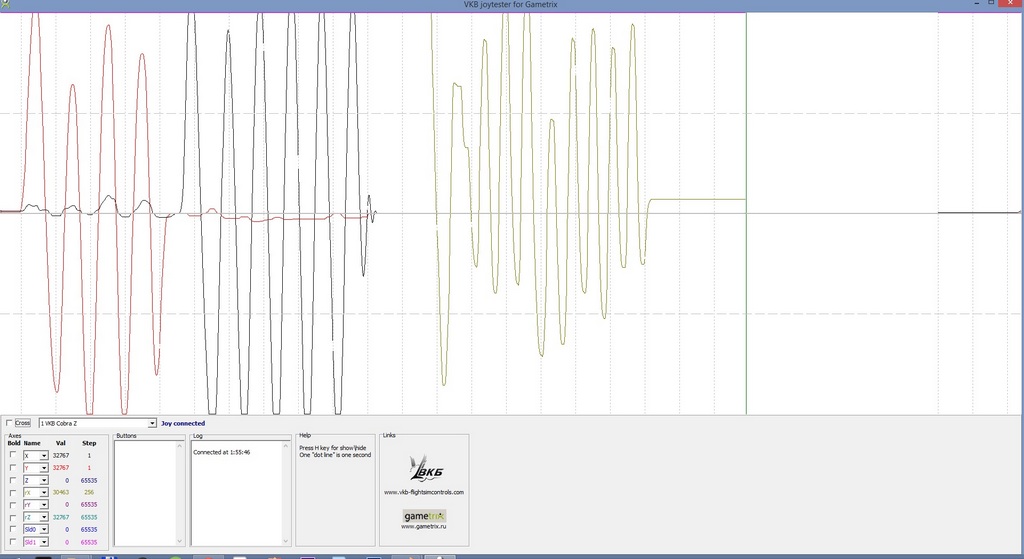Toggle Bold checkbox for rX axis
Screen dimensions: 1024x559
(13, 492)
